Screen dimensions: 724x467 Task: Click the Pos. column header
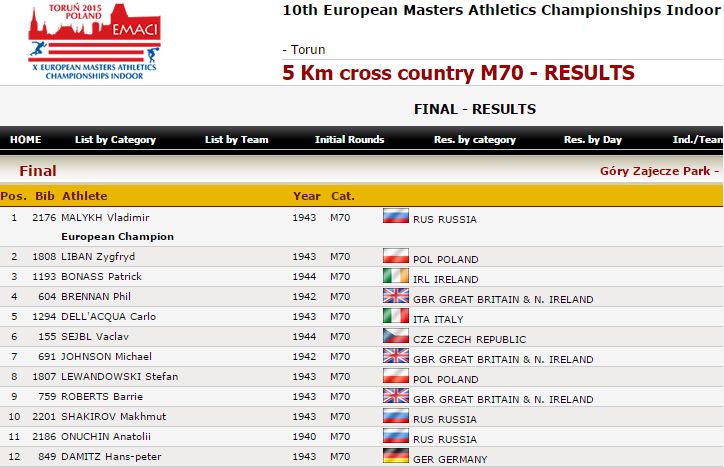coord(13,195)
